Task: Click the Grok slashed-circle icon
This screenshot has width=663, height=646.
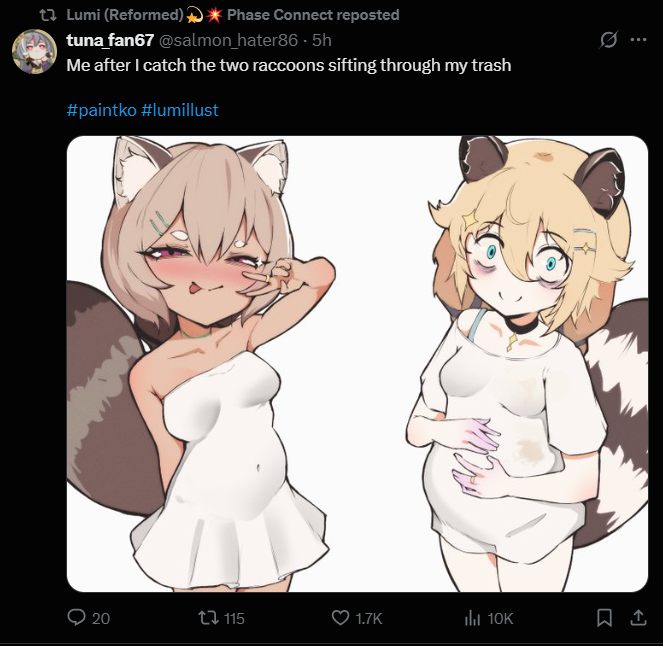Action: click(609, 40)
